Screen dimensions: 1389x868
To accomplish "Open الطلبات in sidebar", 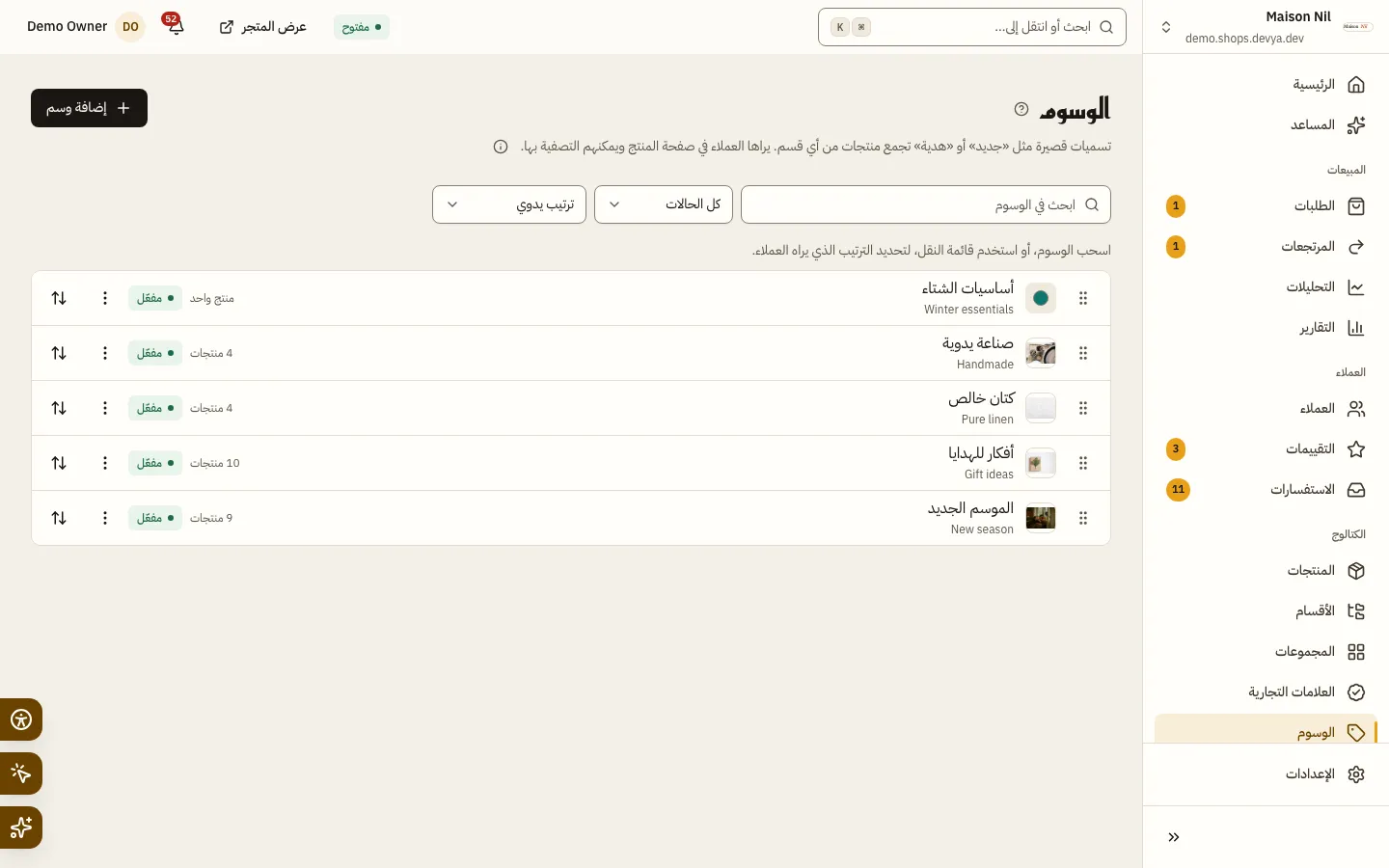I will click(1266, 206).
